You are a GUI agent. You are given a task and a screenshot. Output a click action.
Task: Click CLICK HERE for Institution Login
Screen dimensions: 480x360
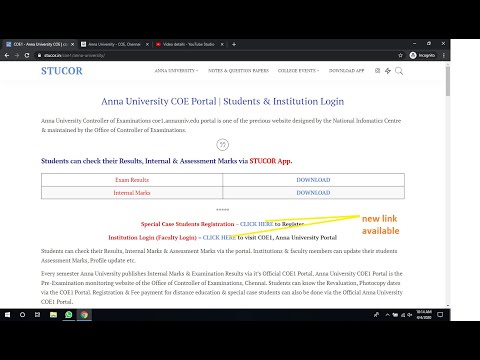219,237
